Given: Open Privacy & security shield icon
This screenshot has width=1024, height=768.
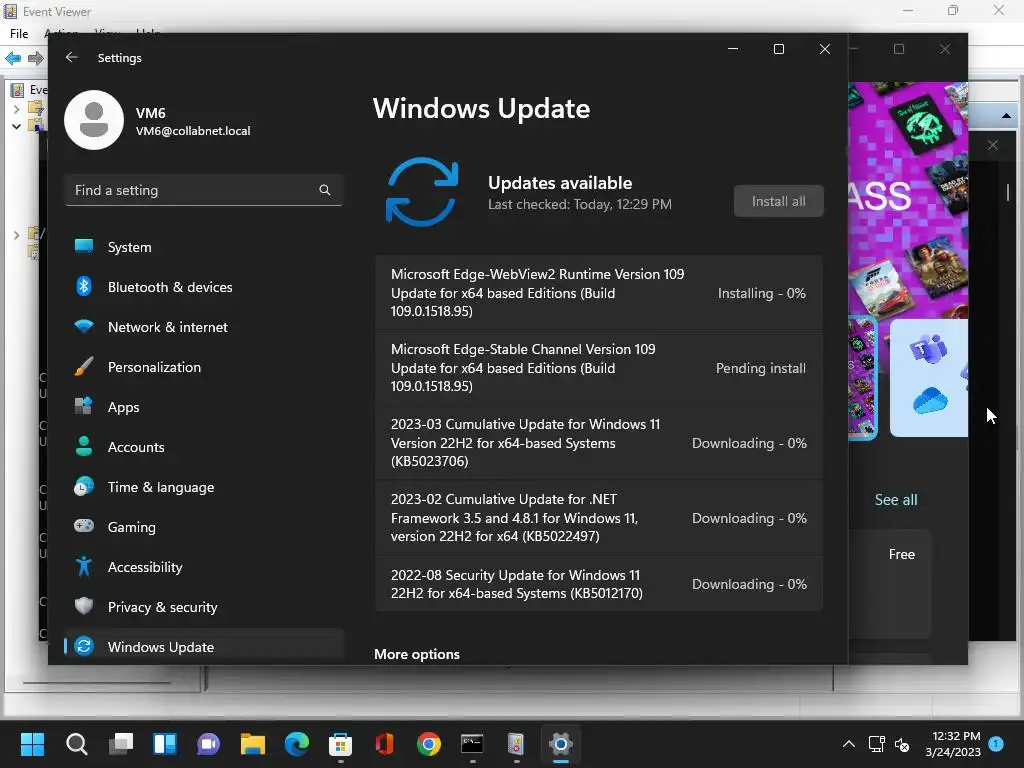Looking at the screenshot, I should coord(84,606).
